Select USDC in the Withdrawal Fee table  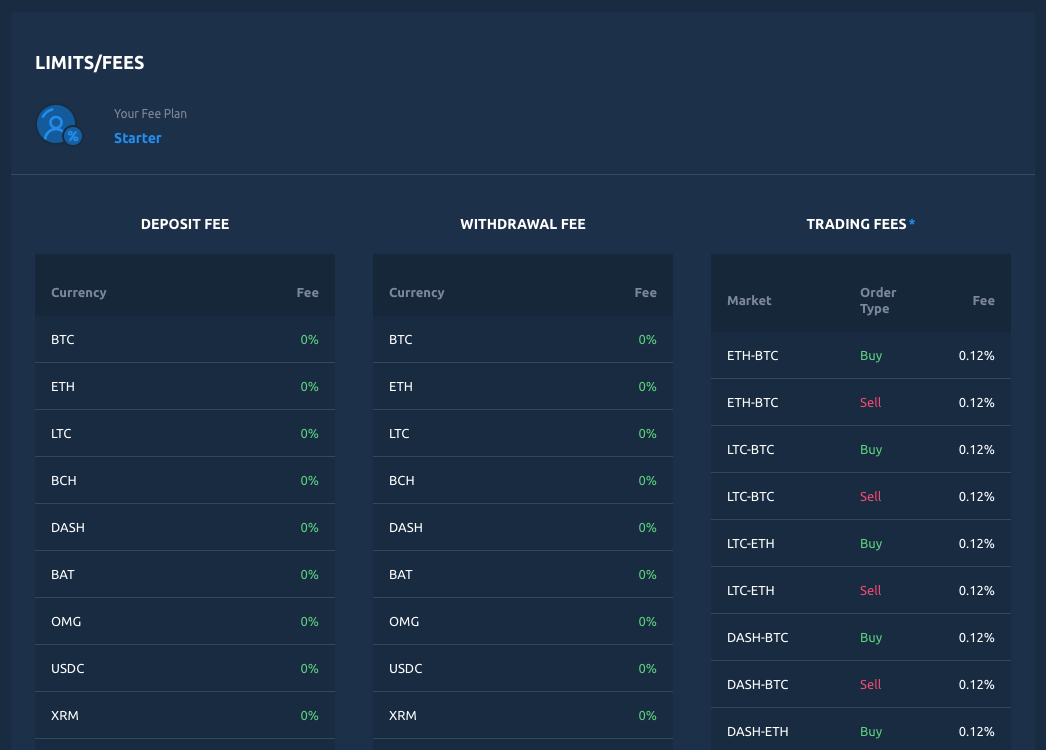[x=406, y=669]
